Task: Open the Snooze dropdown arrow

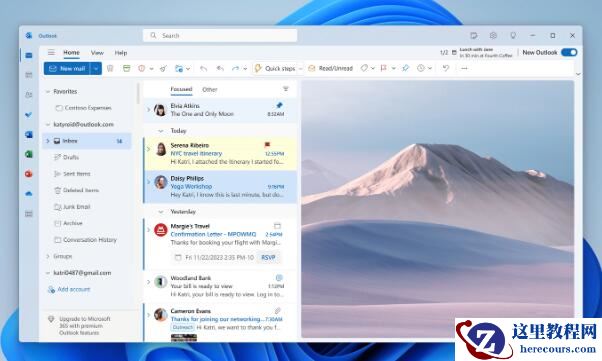Action: (430, 69)
